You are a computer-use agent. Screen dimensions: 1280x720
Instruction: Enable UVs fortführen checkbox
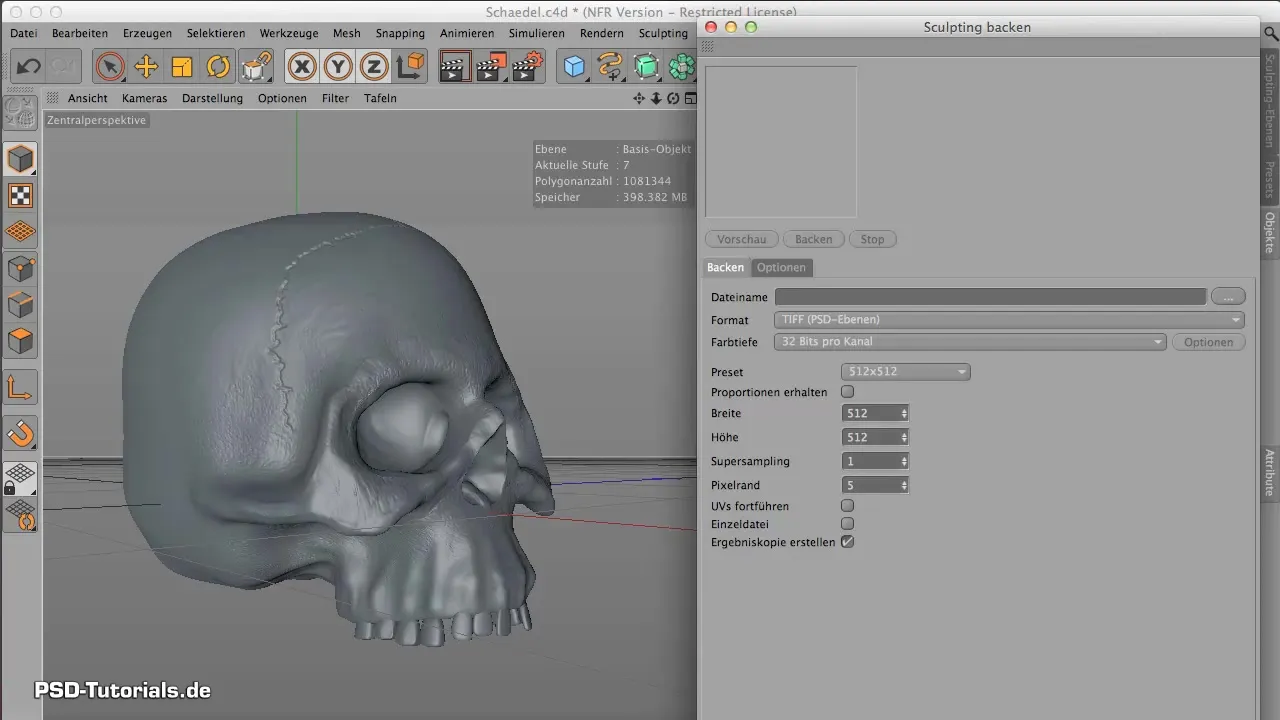pos(848,506)
